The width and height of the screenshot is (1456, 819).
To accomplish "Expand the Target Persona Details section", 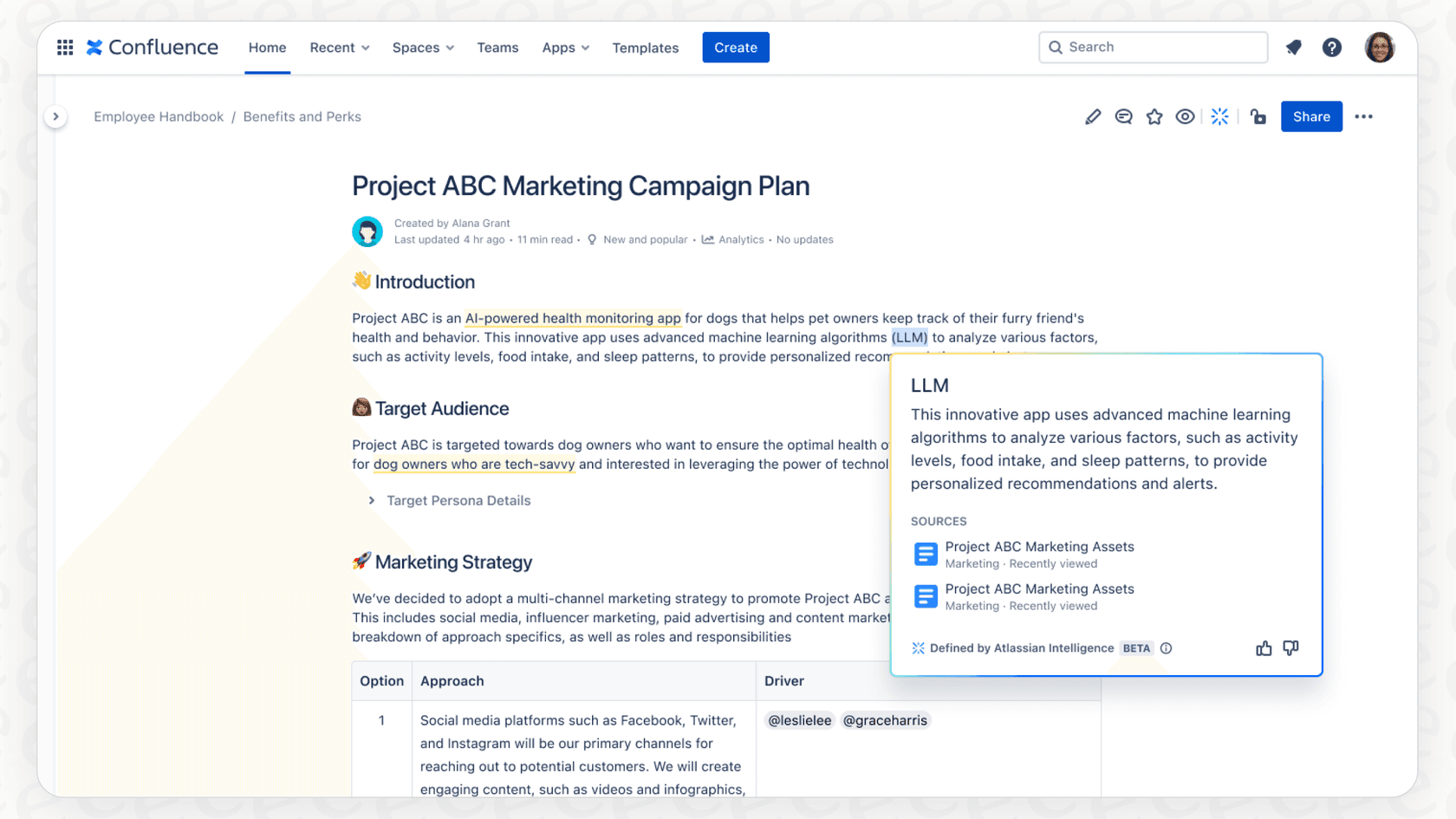I will pos(373,500).
